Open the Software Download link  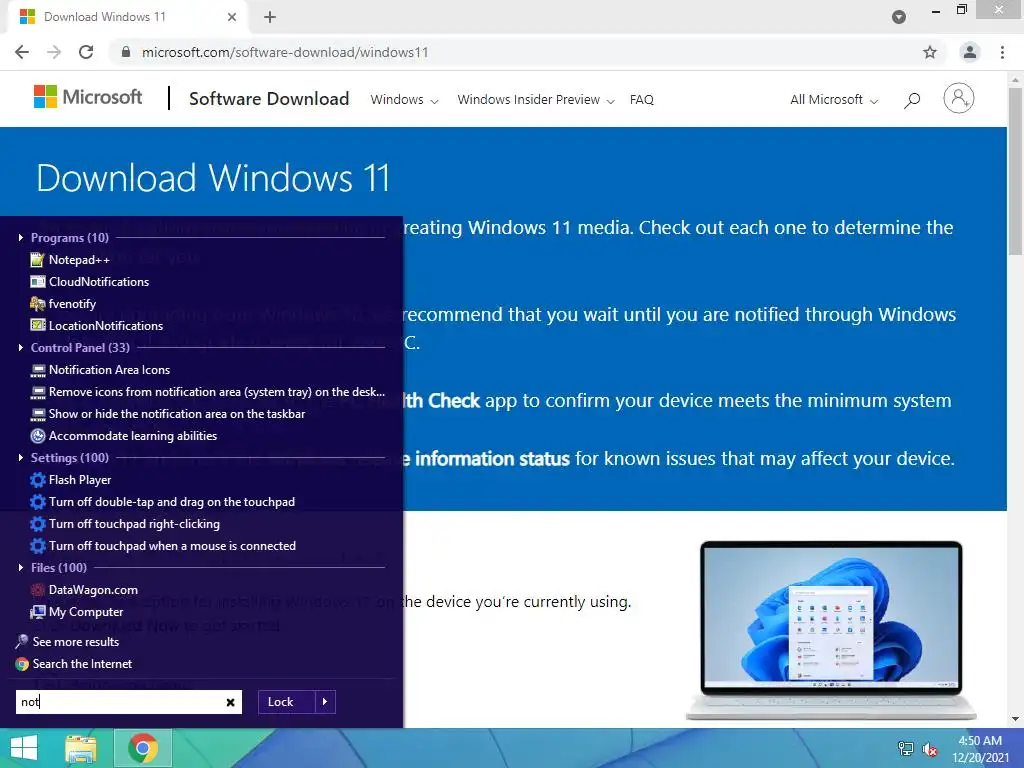pos(269,99)
